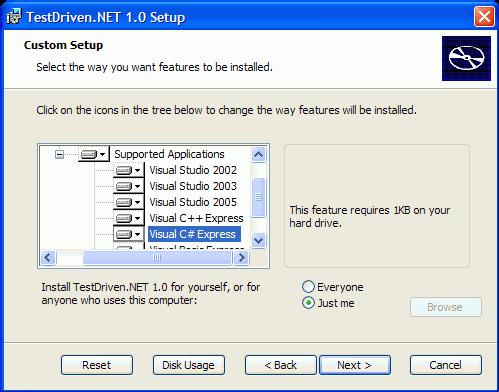499x392 pixels.
Task: Select the Visual Studio 2005 tree item
Action: pos(193,202)
